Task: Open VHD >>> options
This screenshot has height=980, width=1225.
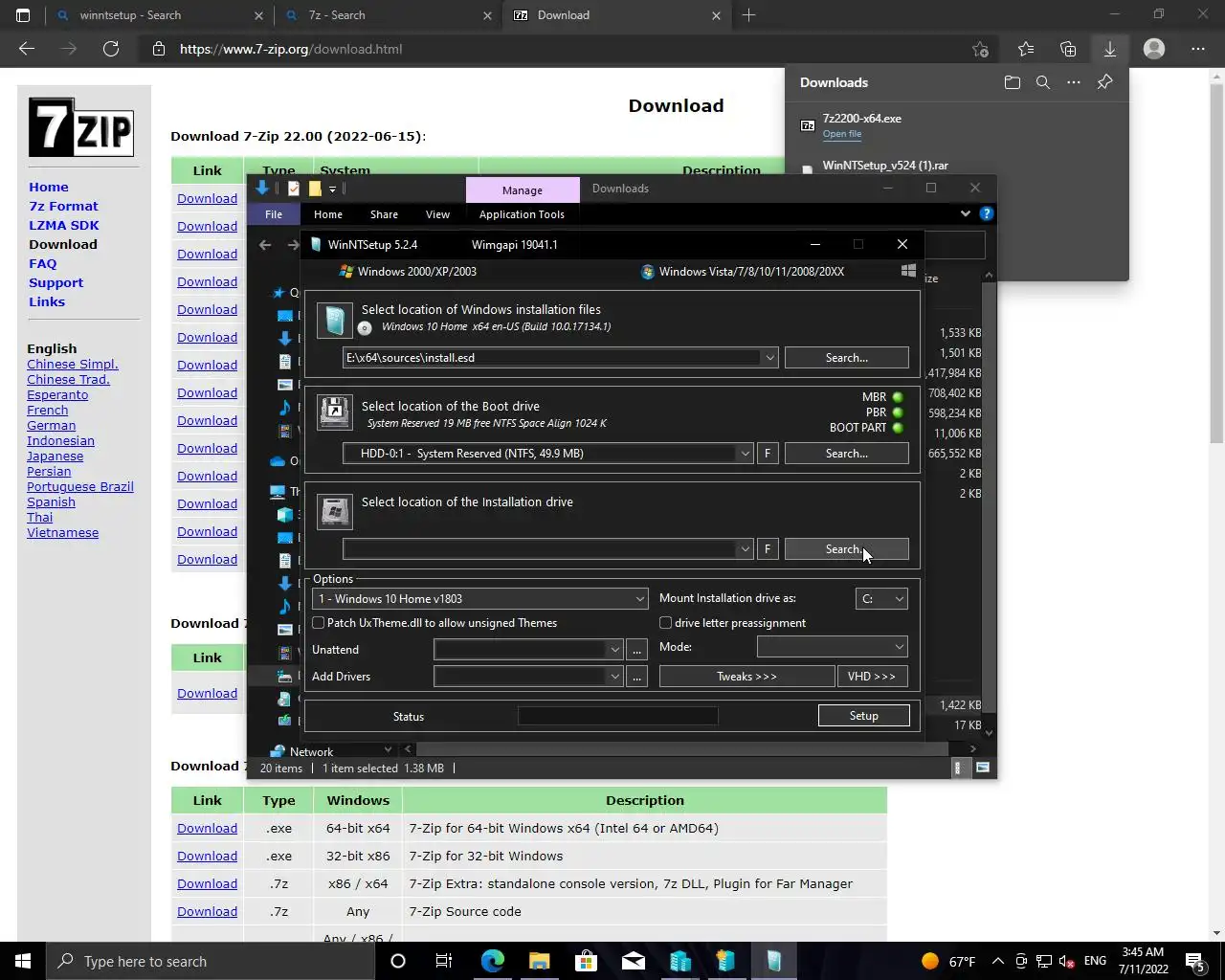Action: tap(872, 677)
